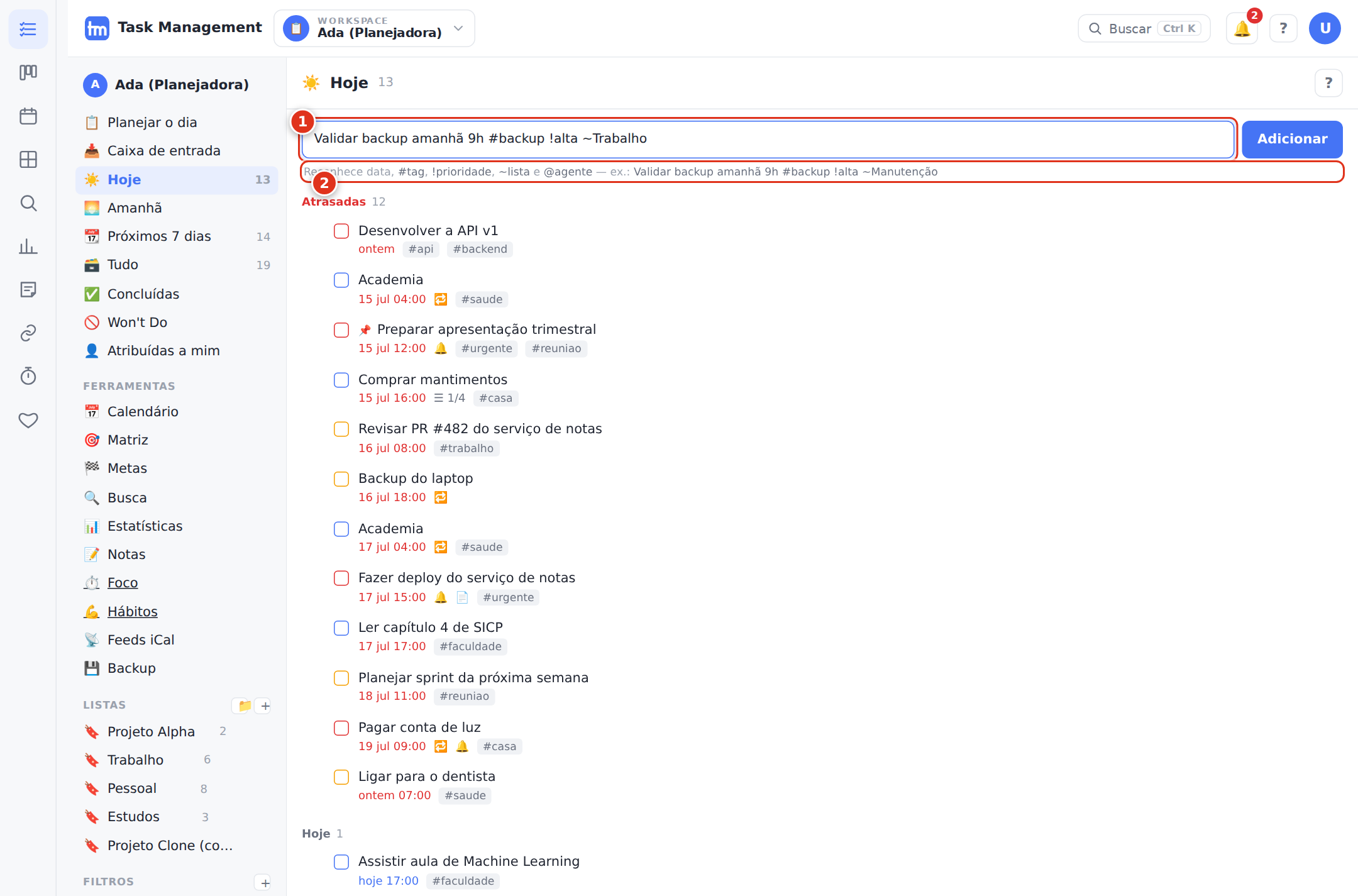Open the Kanban board icon in the rail
This screenshot has width=1358, height=896.
click(x=28, y=72)
